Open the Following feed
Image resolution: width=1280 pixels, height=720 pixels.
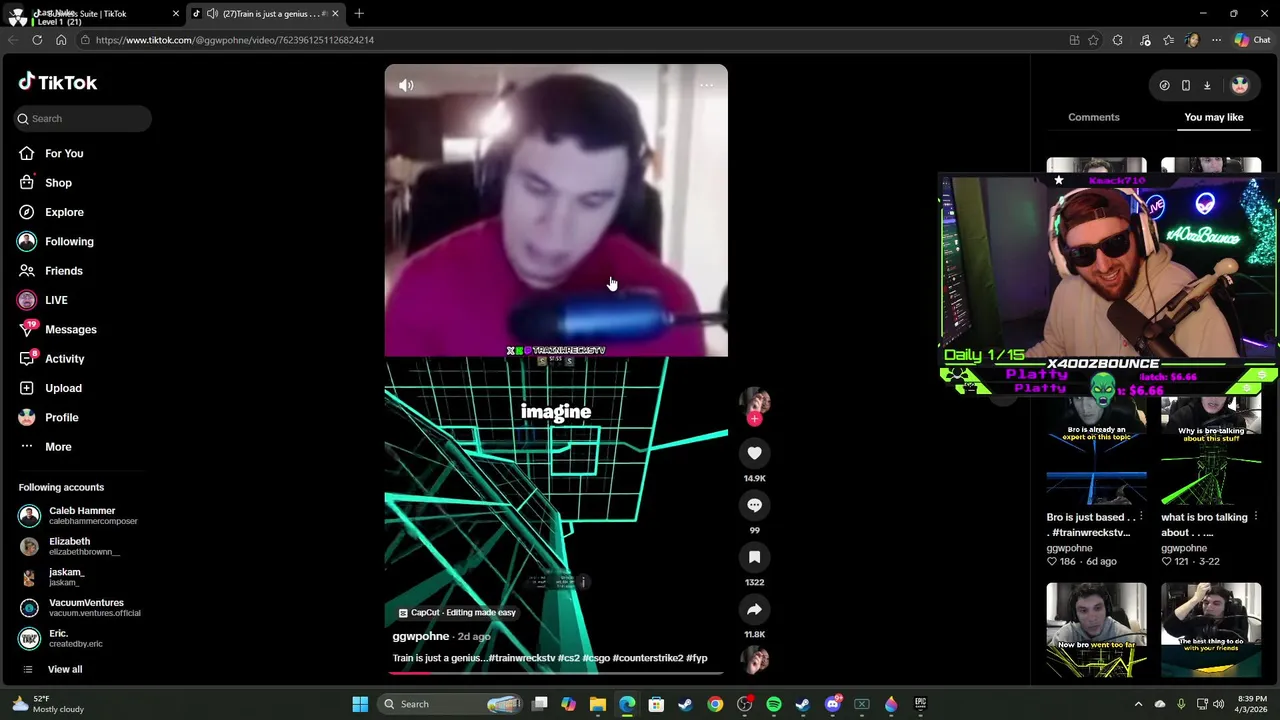[x=69, y=241]
